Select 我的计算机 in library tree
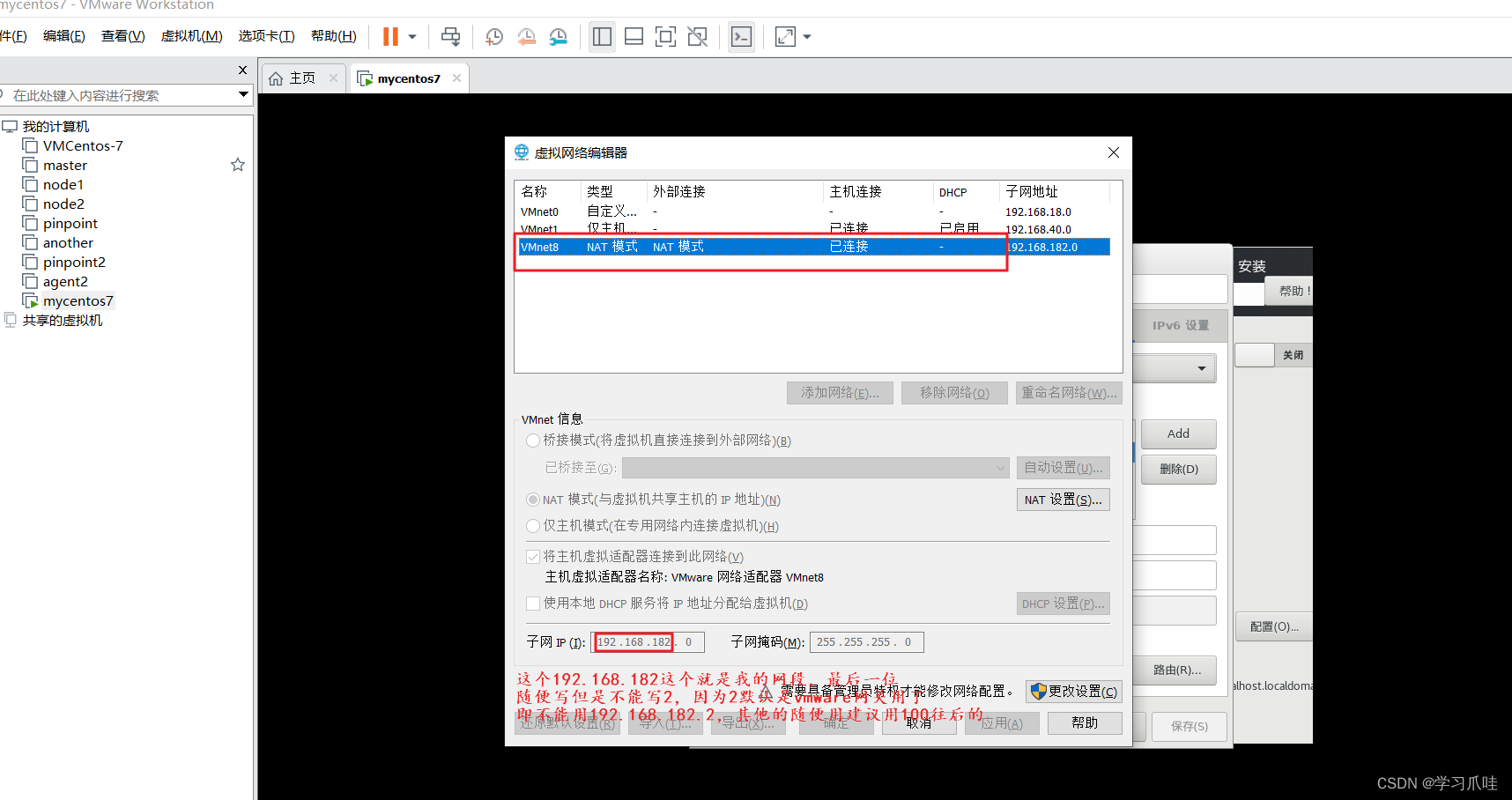Image resolution: width=1512 pixels, height=800 pixels. [56, 127]
